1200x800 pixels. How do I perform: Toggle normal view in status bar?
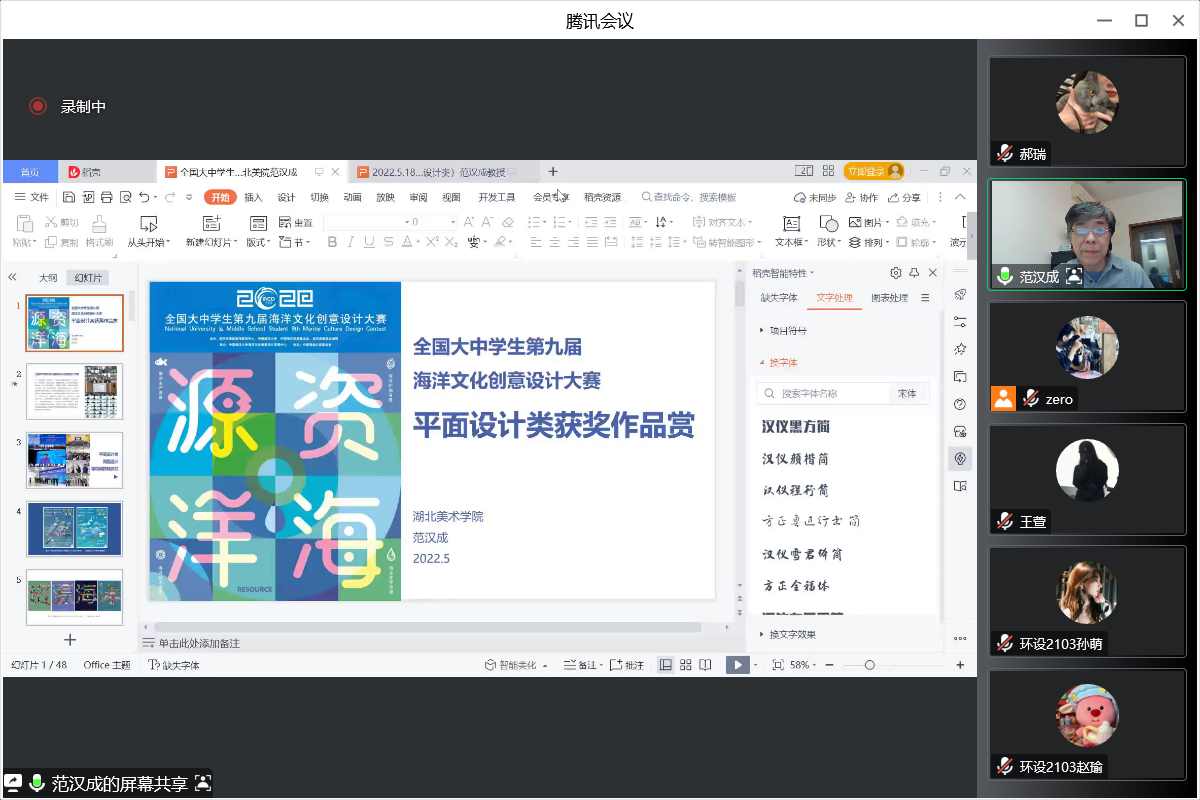666,665
